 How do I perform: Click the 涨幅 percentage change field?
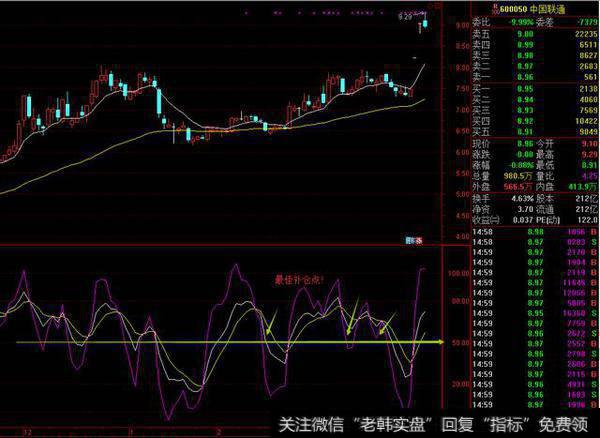503,165
